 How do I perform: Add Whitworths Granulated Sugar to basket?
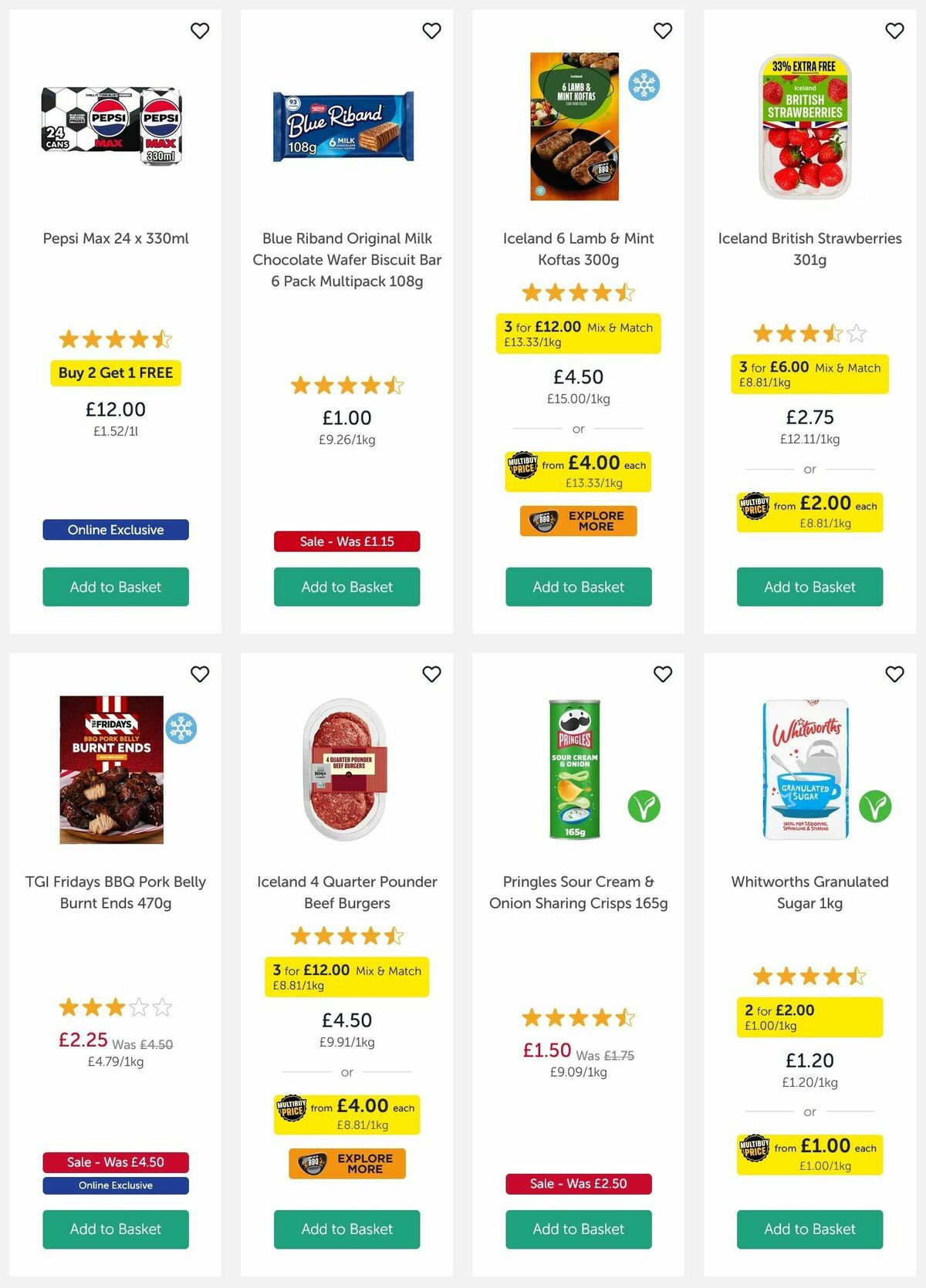coord(809,1229)
